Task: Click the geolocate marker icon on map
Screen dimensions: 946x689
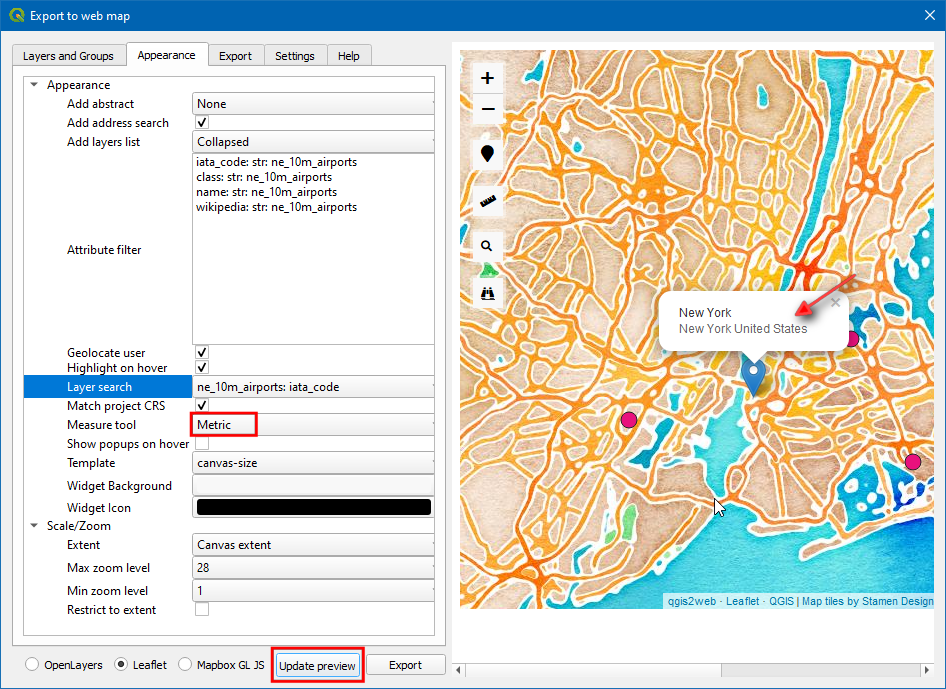Action: coord(487,154)
